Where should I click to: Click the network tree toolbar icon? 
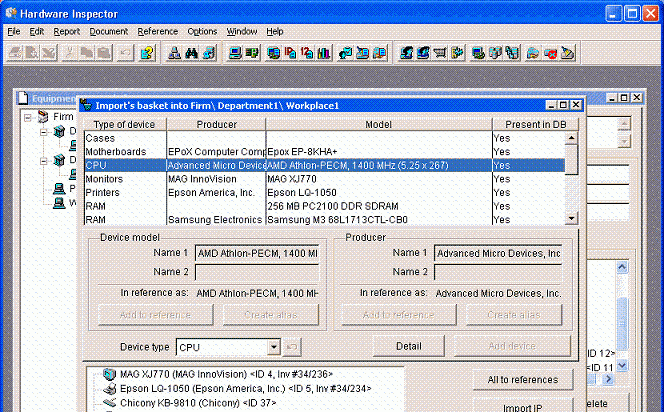click(174, 53)
